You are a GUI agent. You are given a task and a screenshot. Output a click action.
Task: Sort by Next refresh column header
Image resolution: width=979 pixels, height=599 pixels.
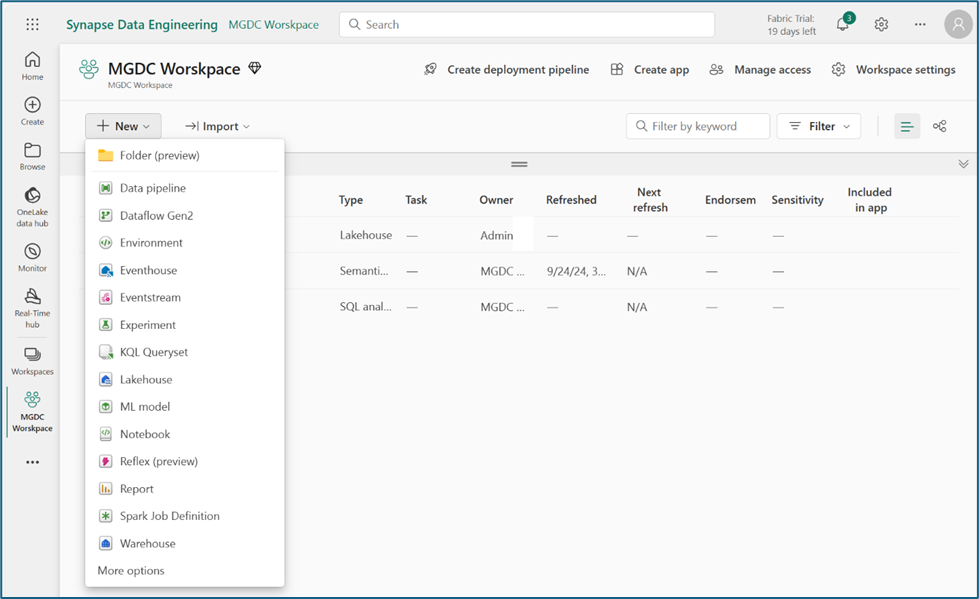650,200
